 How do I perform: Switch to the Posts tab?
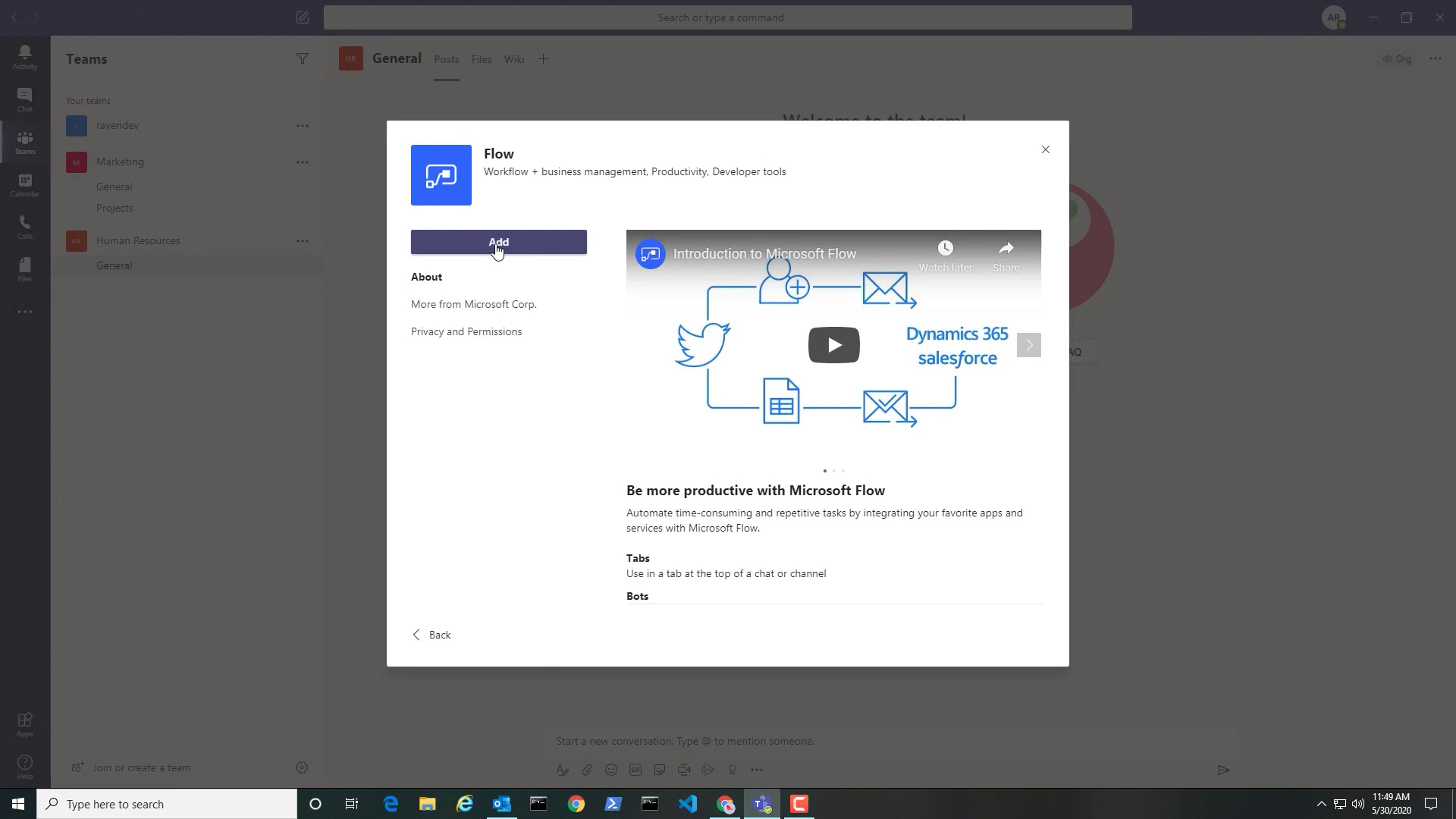coord(447,59)
